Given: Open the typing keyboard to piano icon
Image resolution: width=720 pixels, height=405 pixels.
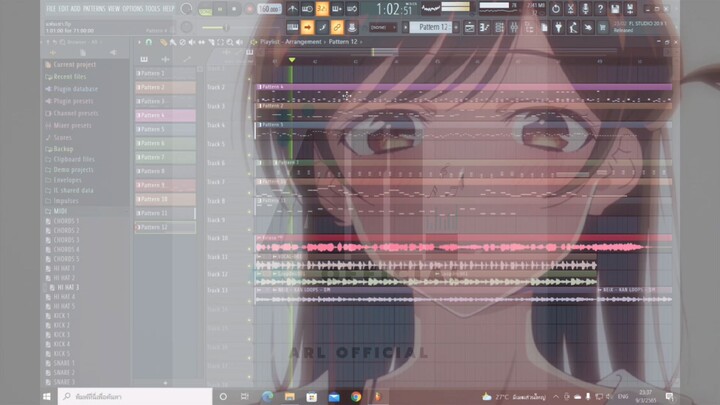Looking at the screenshot, I should [292, 27].
